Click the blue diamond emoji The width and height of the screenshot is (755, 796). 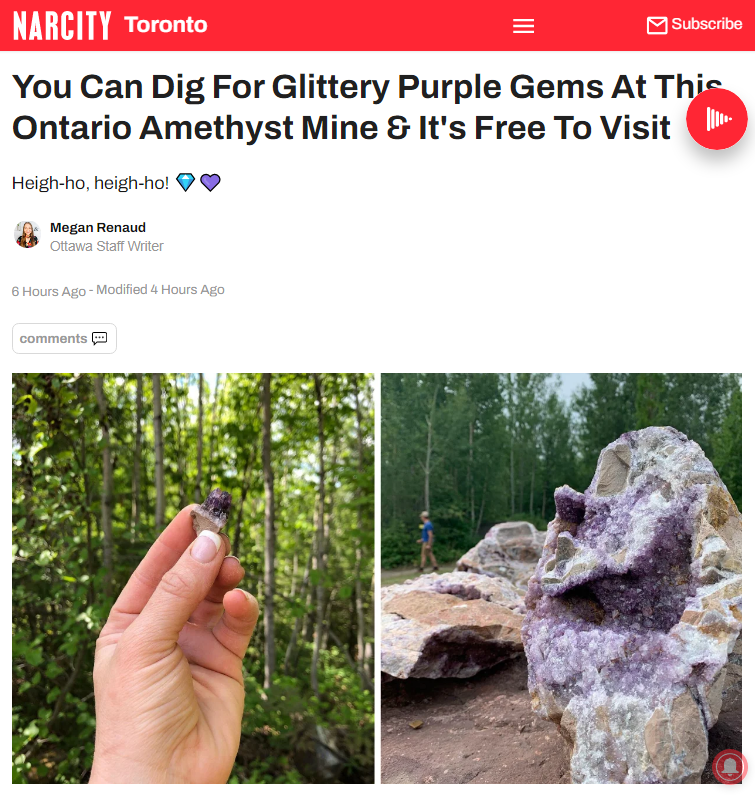click(x=185, y=182)
